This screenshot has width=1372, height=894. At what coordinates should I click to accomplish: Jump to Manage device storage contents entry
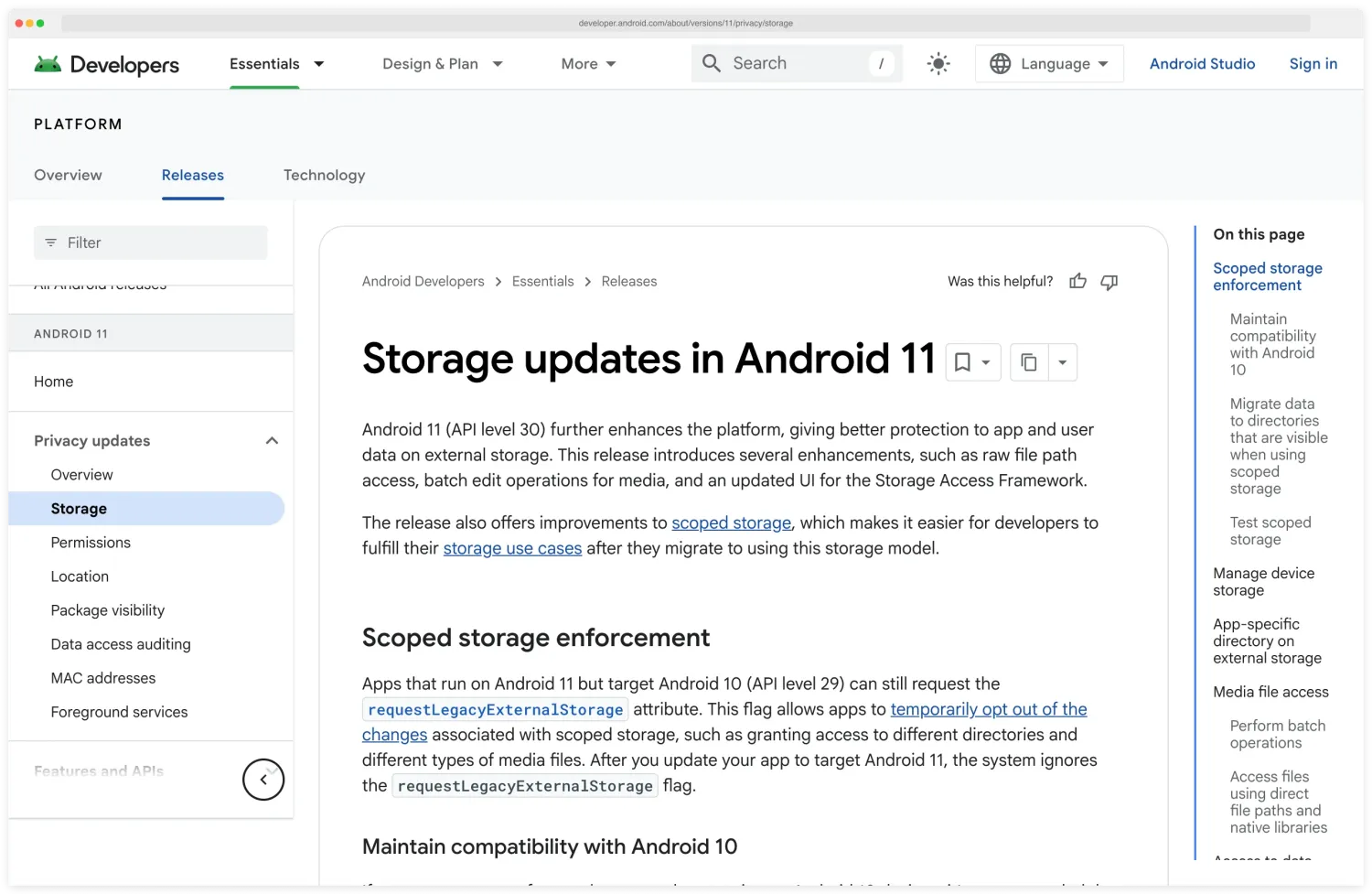pyautogui.click(x=1264, y=582)
